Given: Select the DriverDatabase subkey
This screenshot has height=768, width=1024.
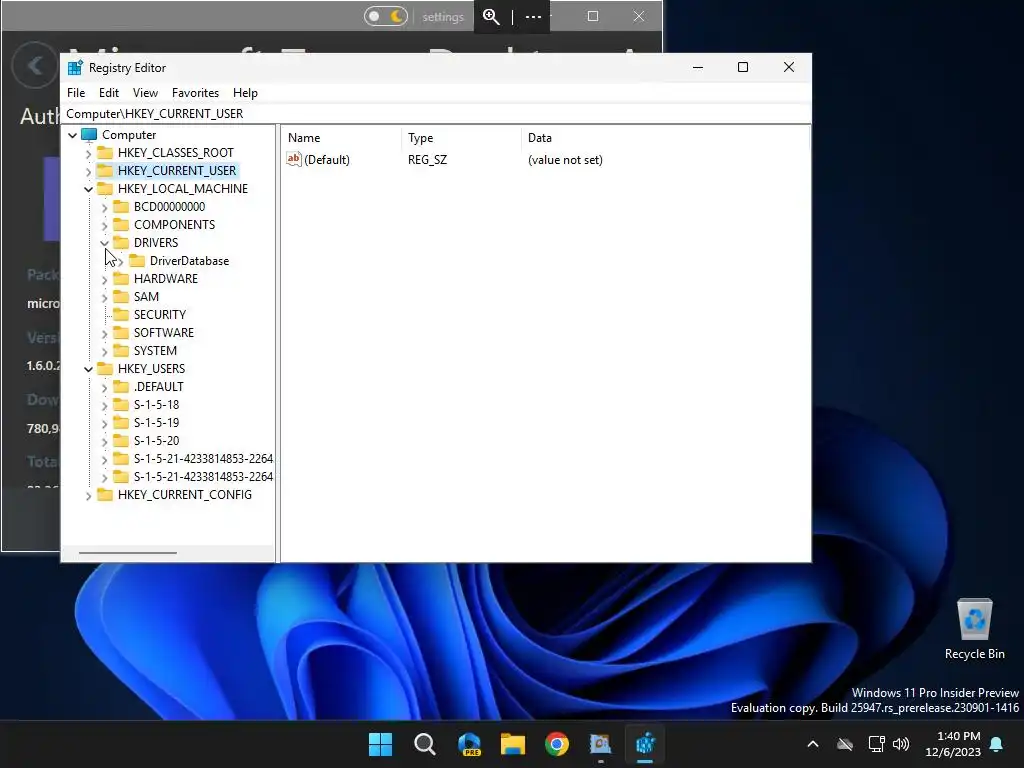Looking at the screenshot, I should click(x=189, y=261).
